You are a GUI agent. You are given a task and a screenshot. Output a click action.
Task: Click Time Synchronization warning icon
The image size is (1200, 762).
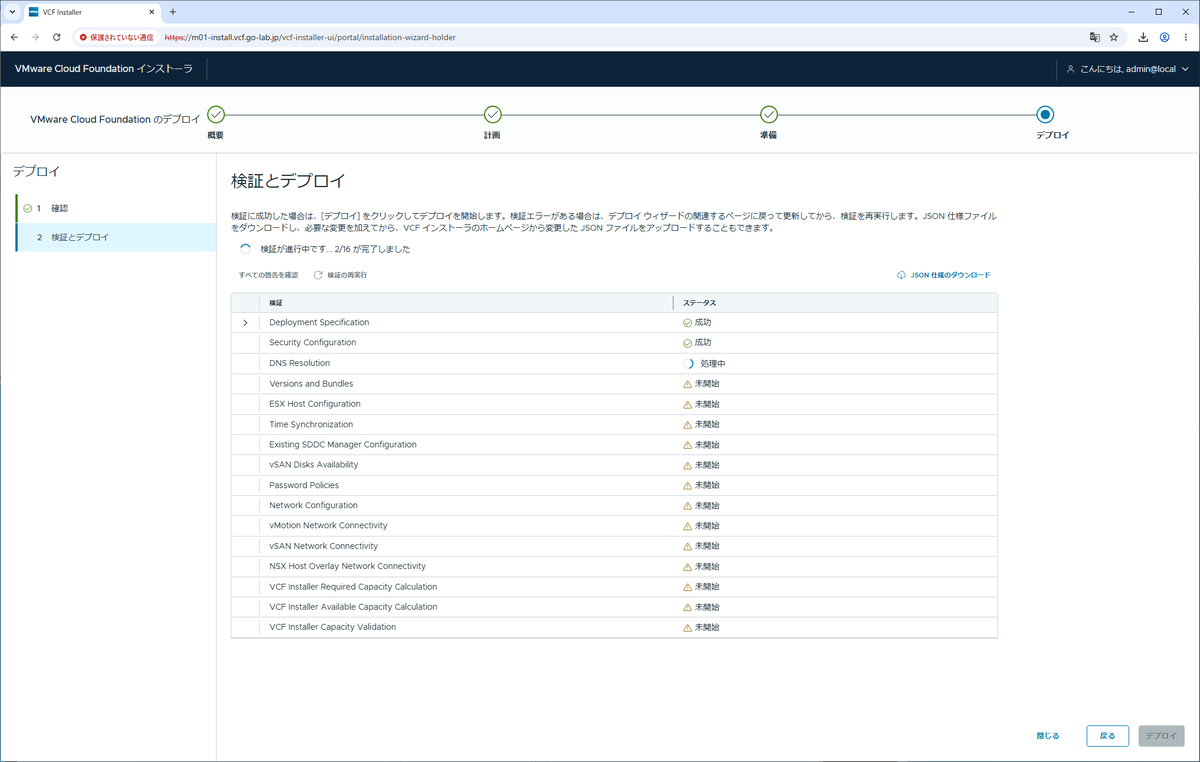(x=687, y=425)
